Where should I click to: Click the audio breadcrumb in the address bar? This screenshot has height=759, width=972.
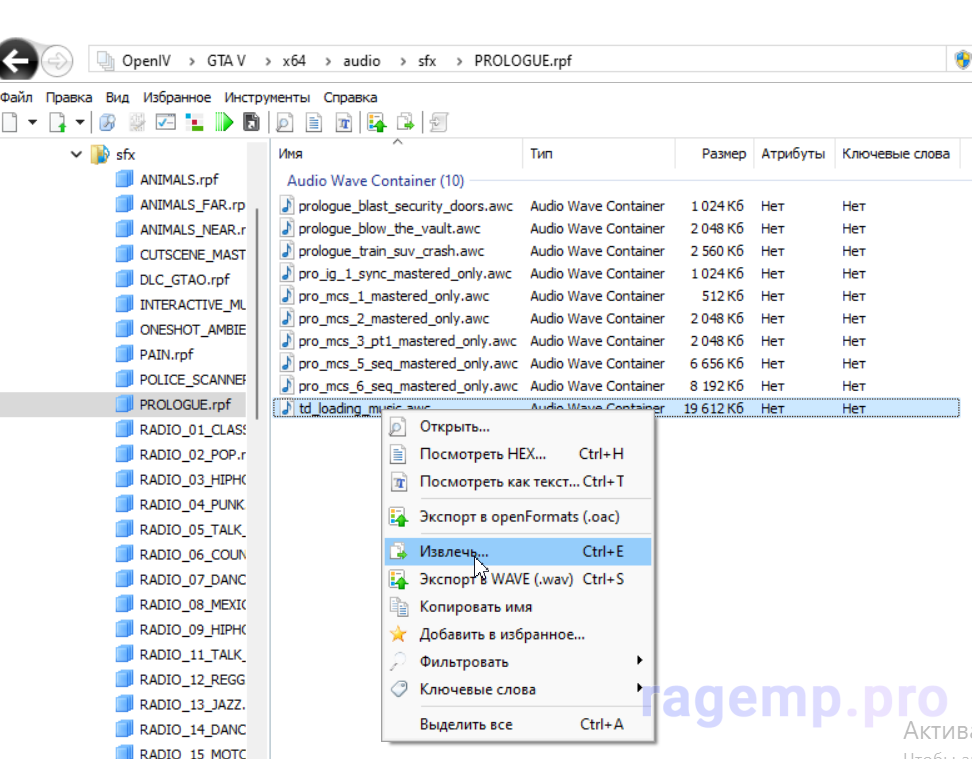pos(361,61)
